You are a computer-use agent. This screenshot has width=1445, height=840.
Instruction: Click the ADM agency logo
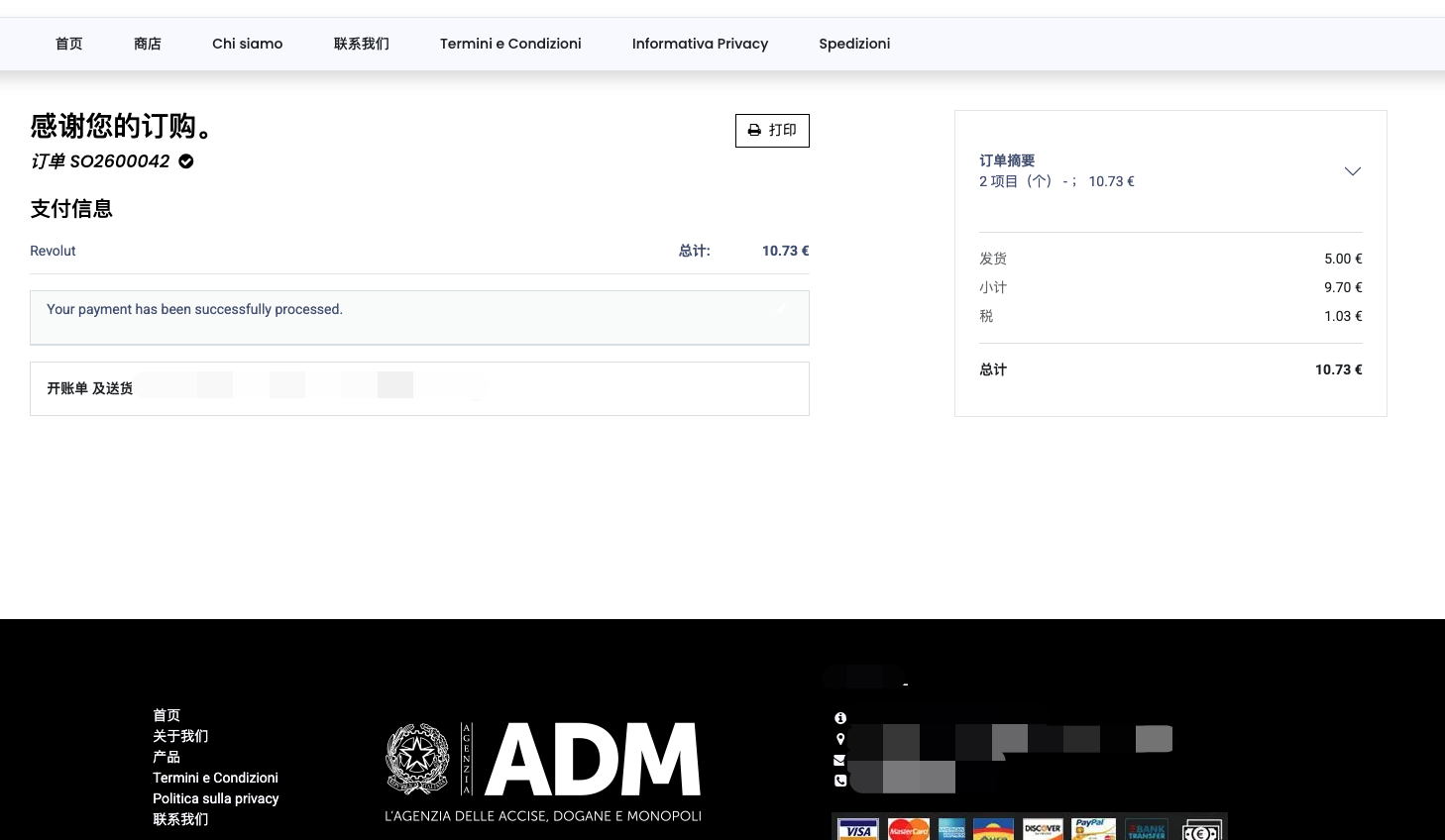click(543, 772)
